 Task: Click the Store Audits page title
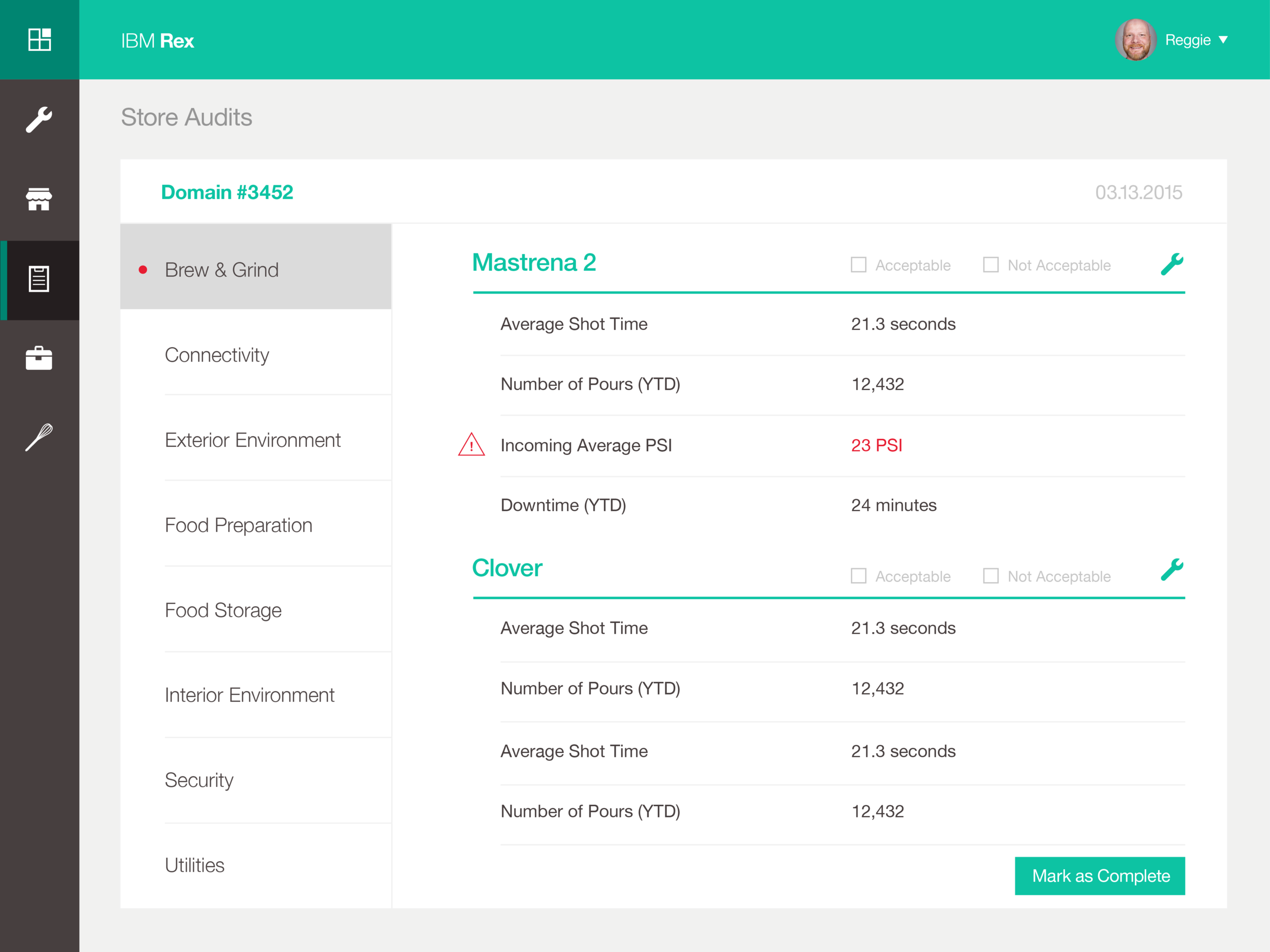[186, 117]
